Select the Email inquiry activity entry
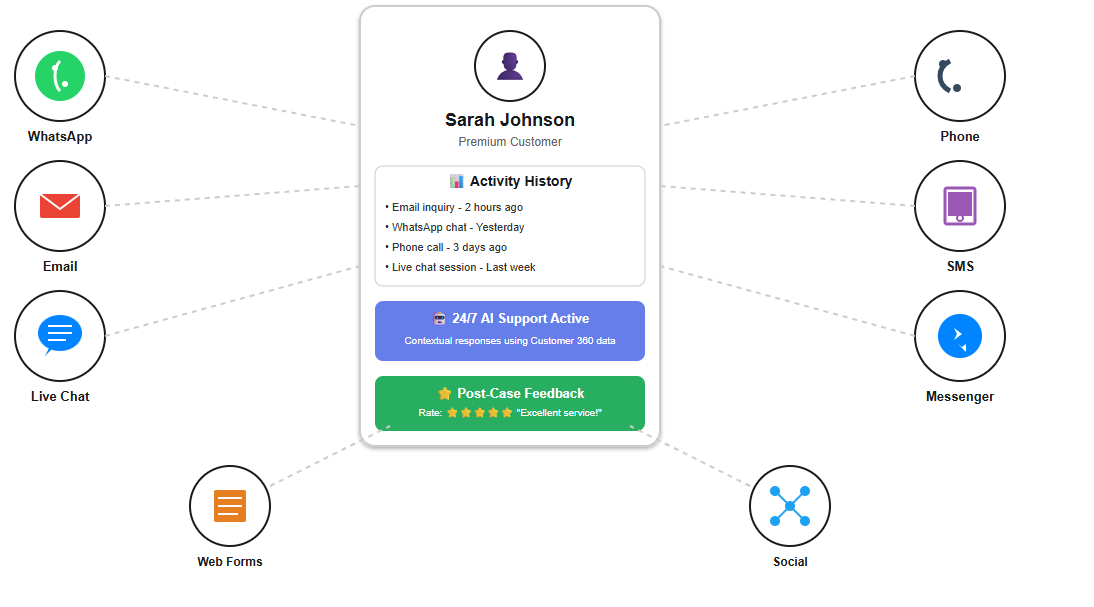The height and width of the screenshot is (607, 1094). point(456,208)
